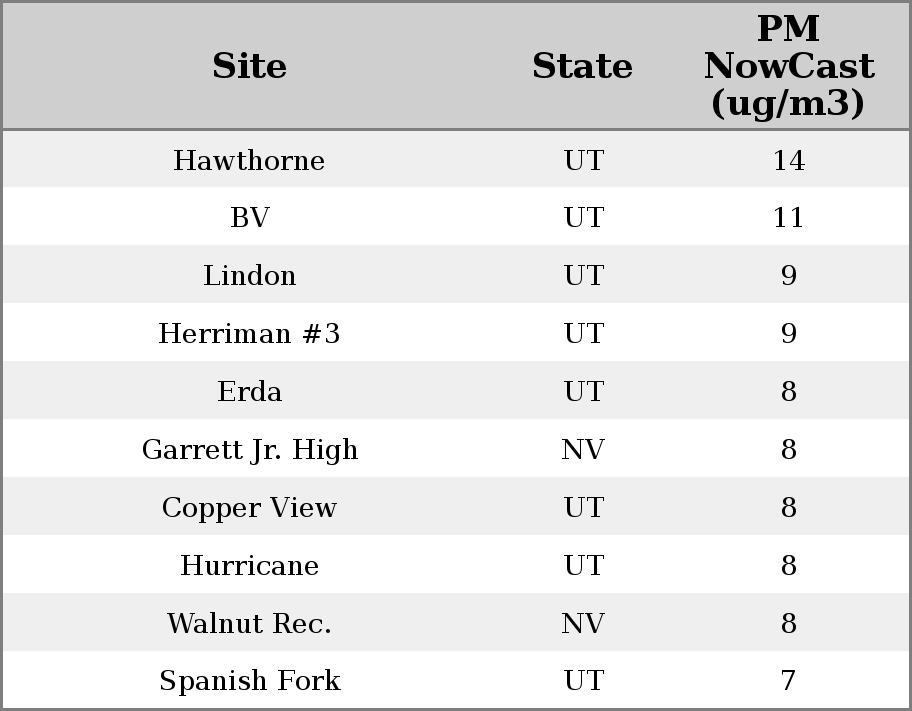Click Lindon's PM value of 9
Image resolution: width=912 pixels, height=711 pixels.
tap(788, 276)
